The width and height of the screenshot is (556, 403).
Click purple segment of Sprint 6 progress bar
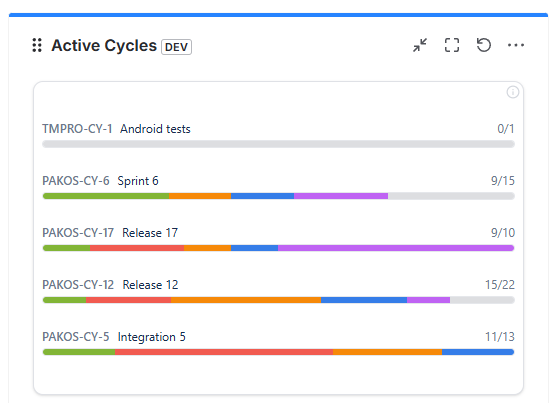point(341,196)
